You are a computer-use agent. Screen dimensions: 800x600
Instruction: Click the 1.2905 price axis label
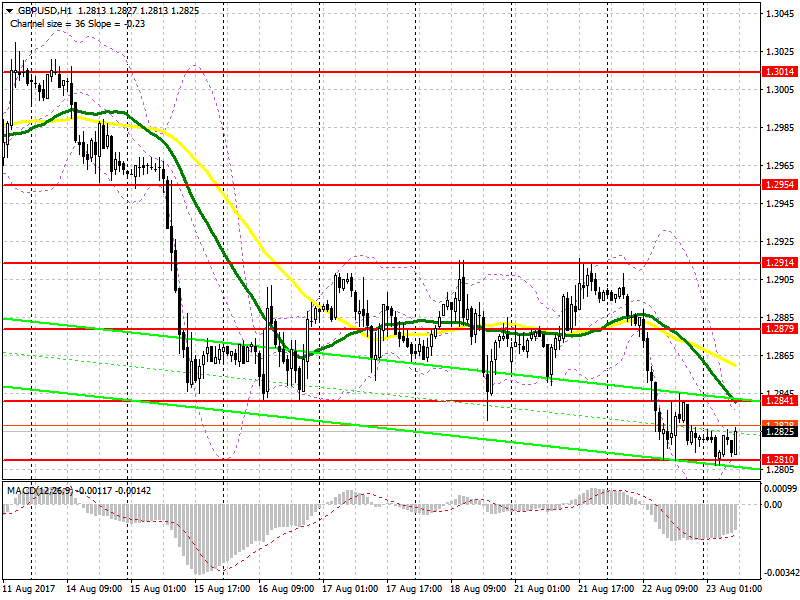(781, 280)
